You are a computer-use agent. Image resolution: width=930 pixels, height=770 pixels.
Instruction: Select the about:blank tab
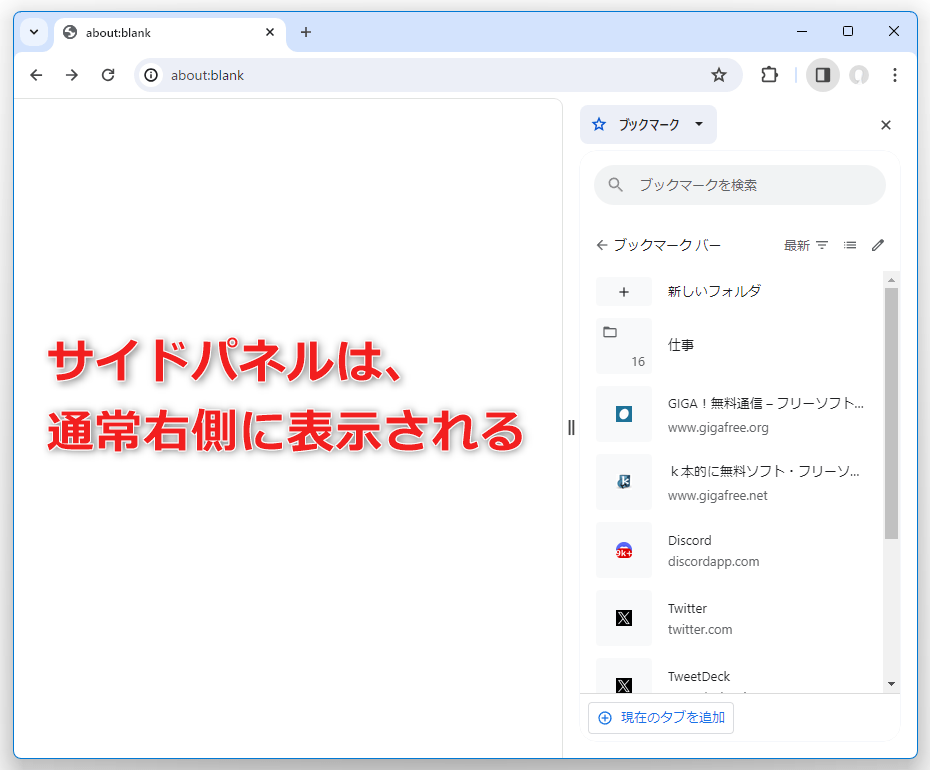pos(170,33)
